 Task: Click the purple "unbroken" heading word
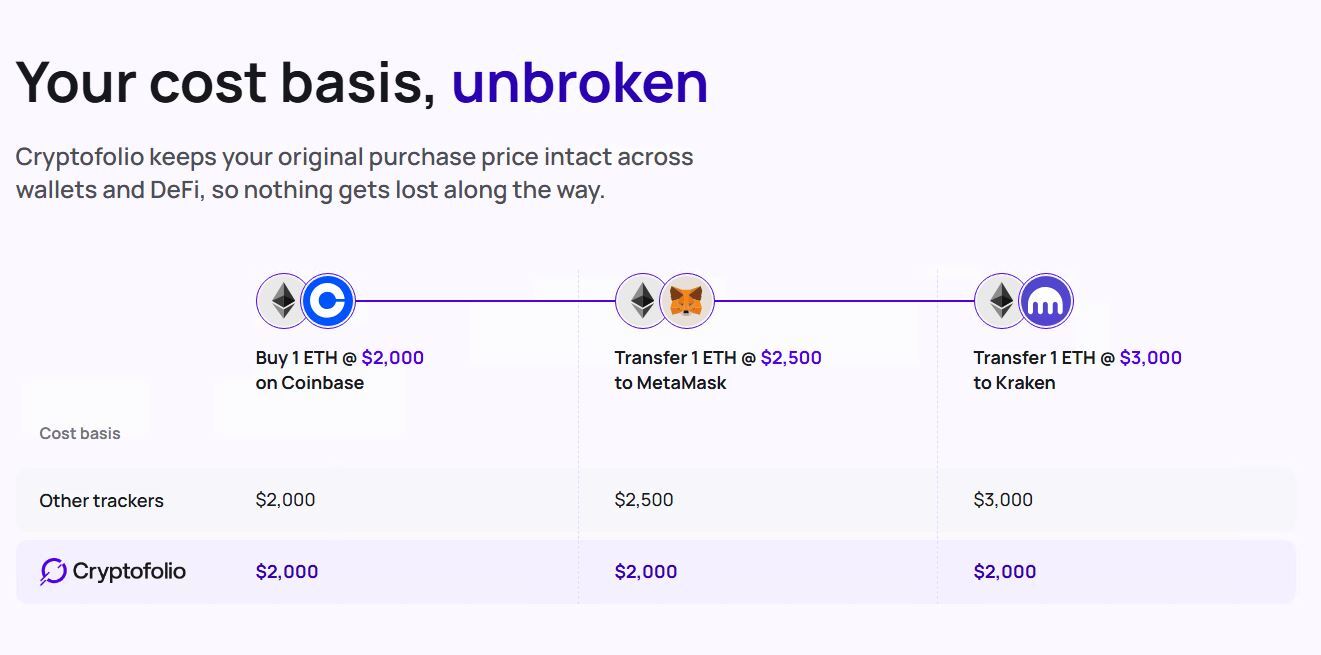[580, 83]
